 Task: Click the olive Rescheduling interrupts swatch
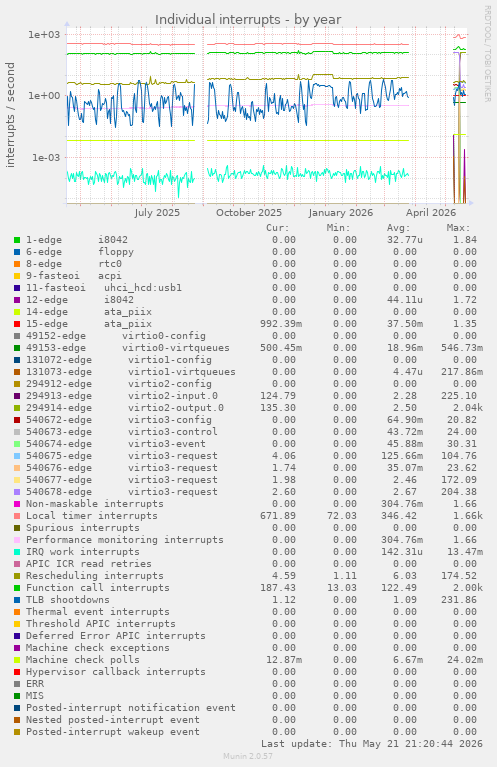pyautogui.click(x=17, y=576)
